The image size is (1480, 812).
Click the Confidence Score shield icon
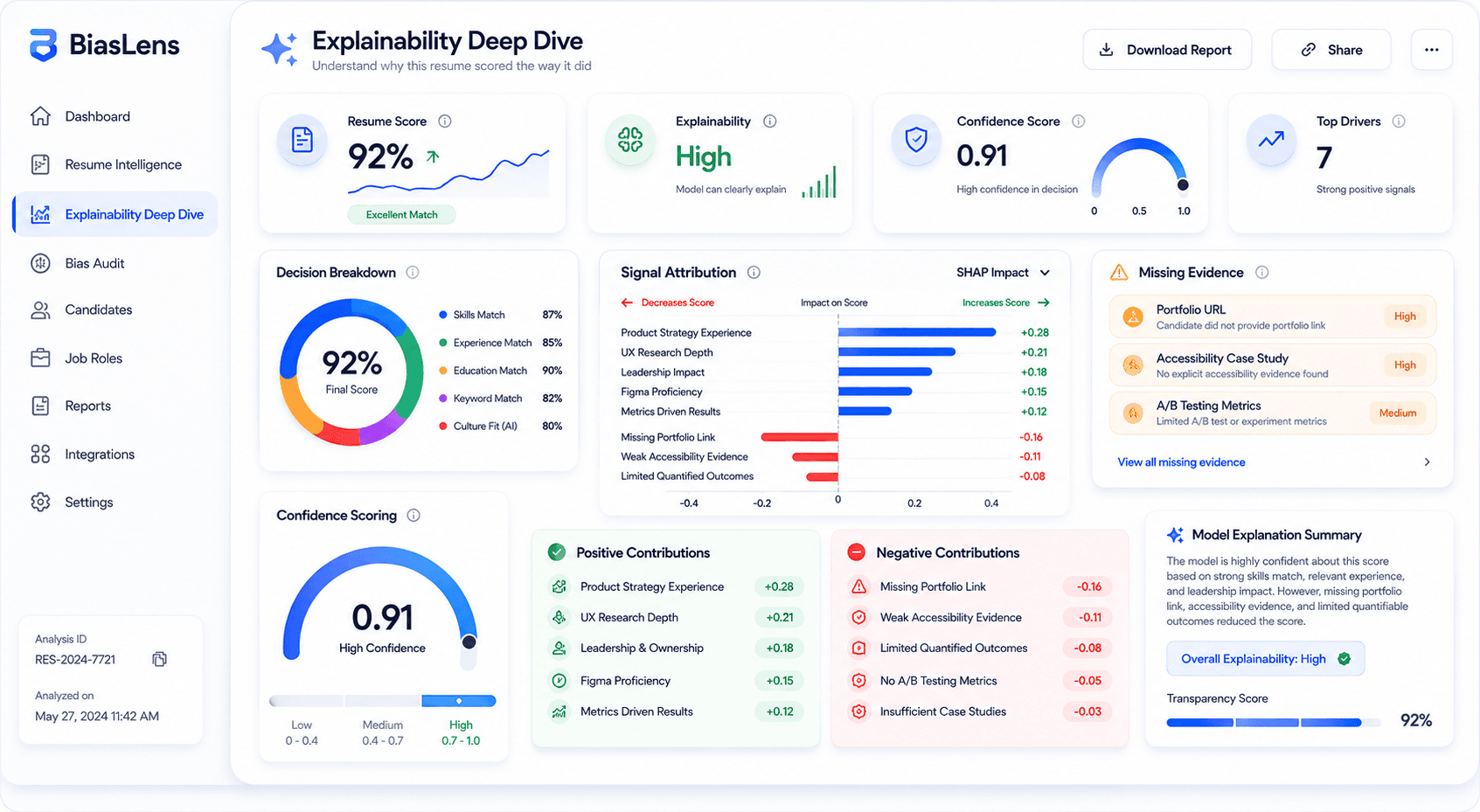pos(916,140)
